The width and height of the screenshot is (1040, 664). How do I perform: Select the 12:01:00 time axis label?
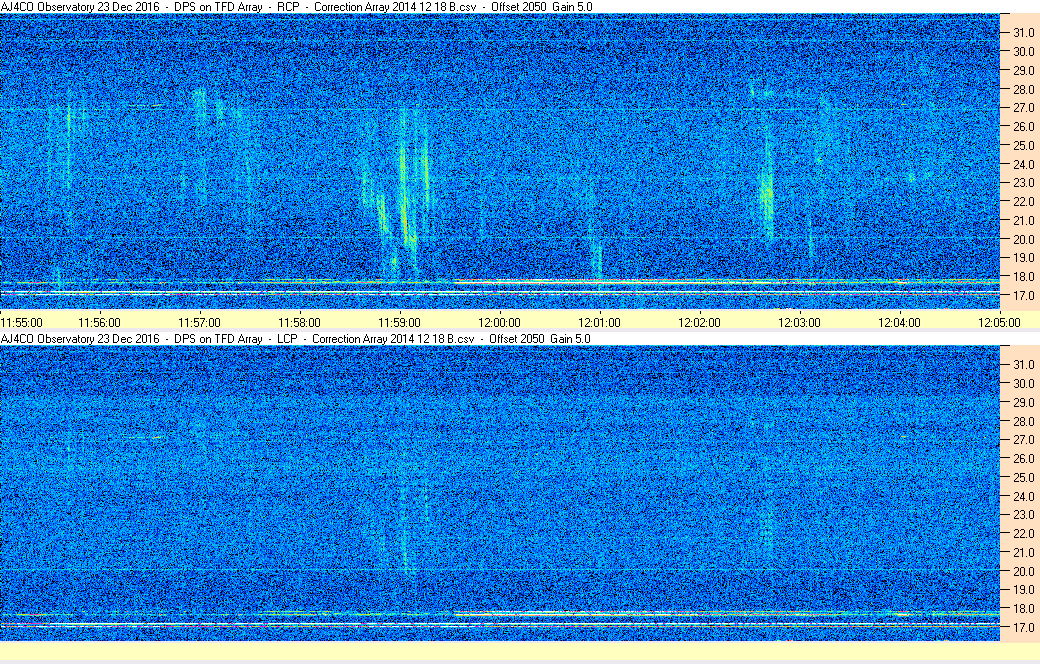point(600,323)
